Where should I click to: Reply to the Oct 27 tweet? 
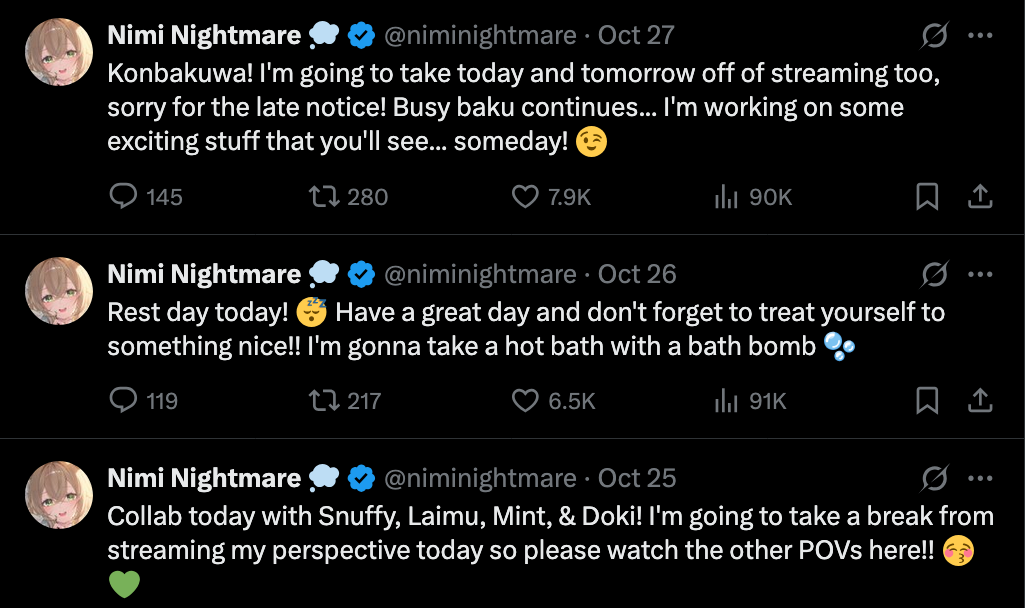click(x=123, y=197)
